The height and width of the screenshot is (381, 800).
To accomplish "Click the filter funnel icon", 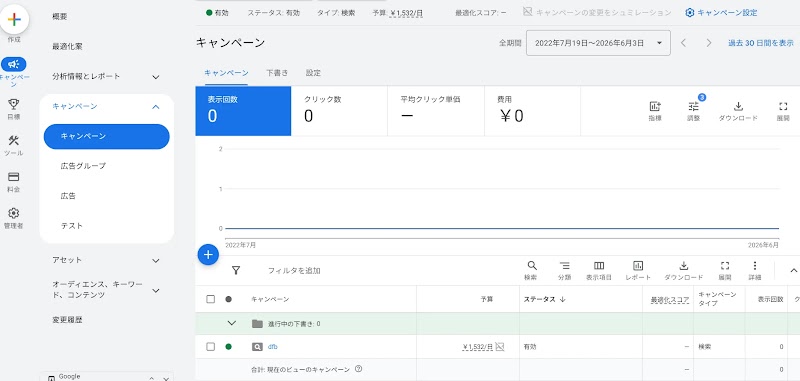I will [x=236, y=270].
